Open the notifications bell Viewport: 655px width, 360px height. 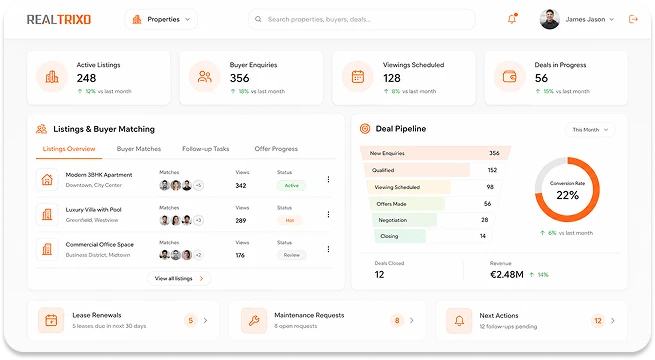tap(512, 19)
